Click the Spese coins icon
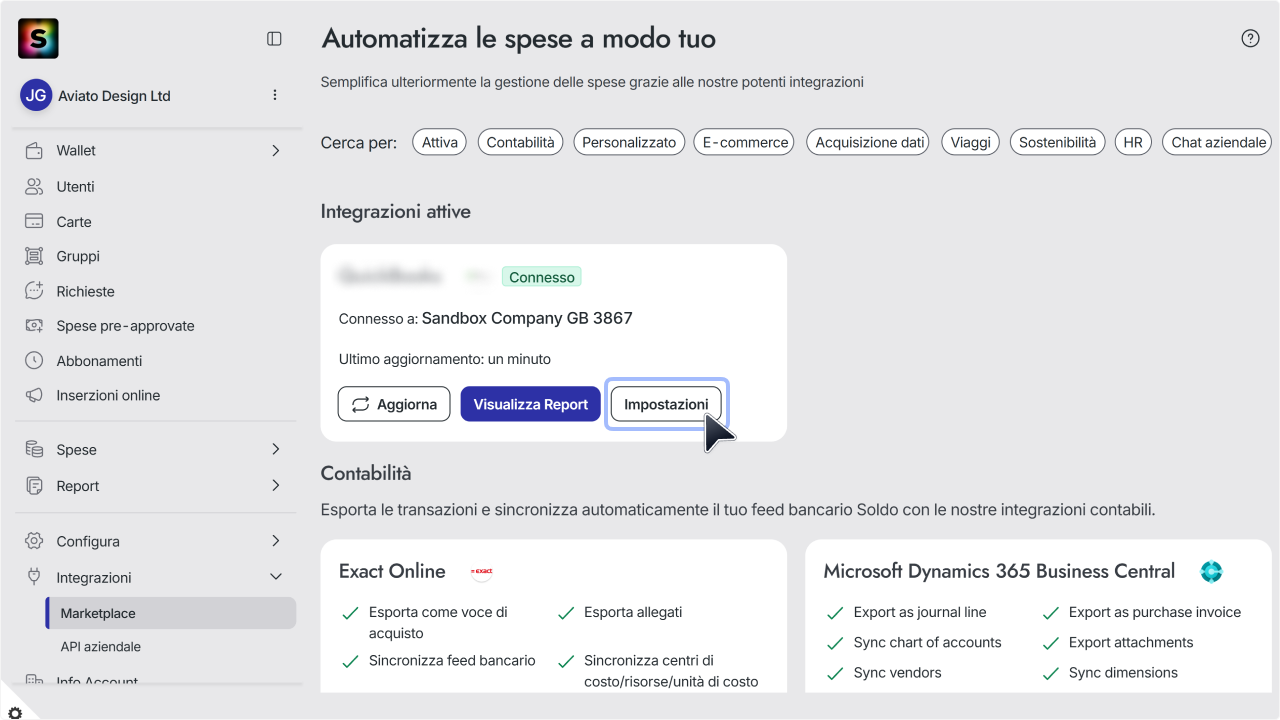Viewport: 1280px width, 720px height. coord(34,450)
